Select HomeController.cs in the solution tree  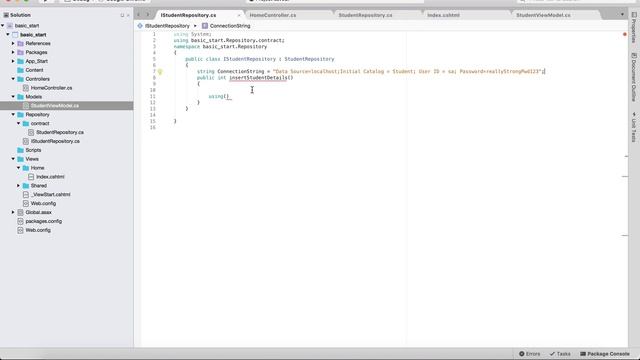(51, 88)
